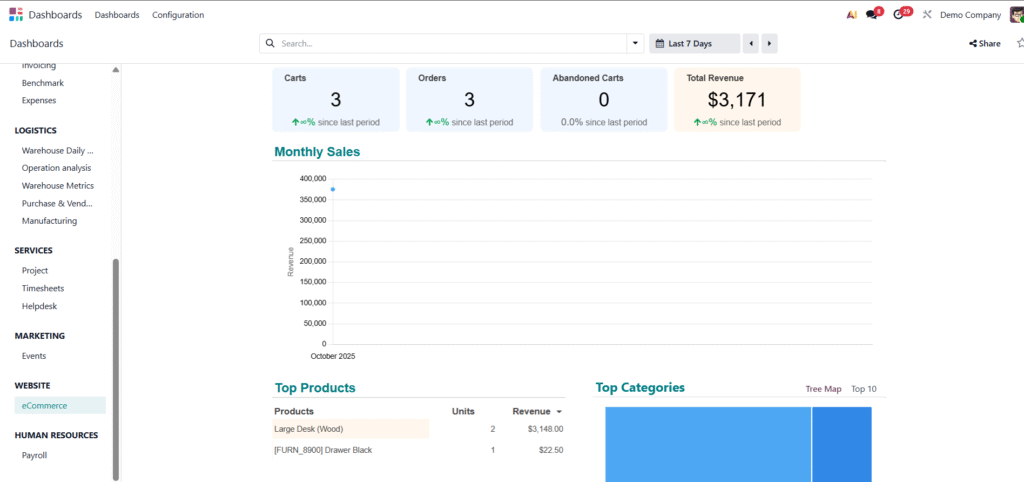Click inside the Search input field

(450, 44)
